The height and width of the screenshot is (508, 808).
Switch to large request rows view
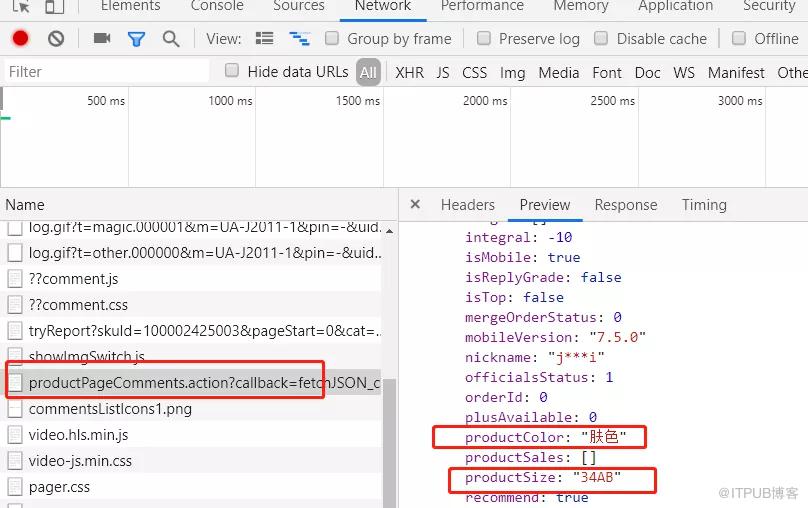(x=264, y=39)
